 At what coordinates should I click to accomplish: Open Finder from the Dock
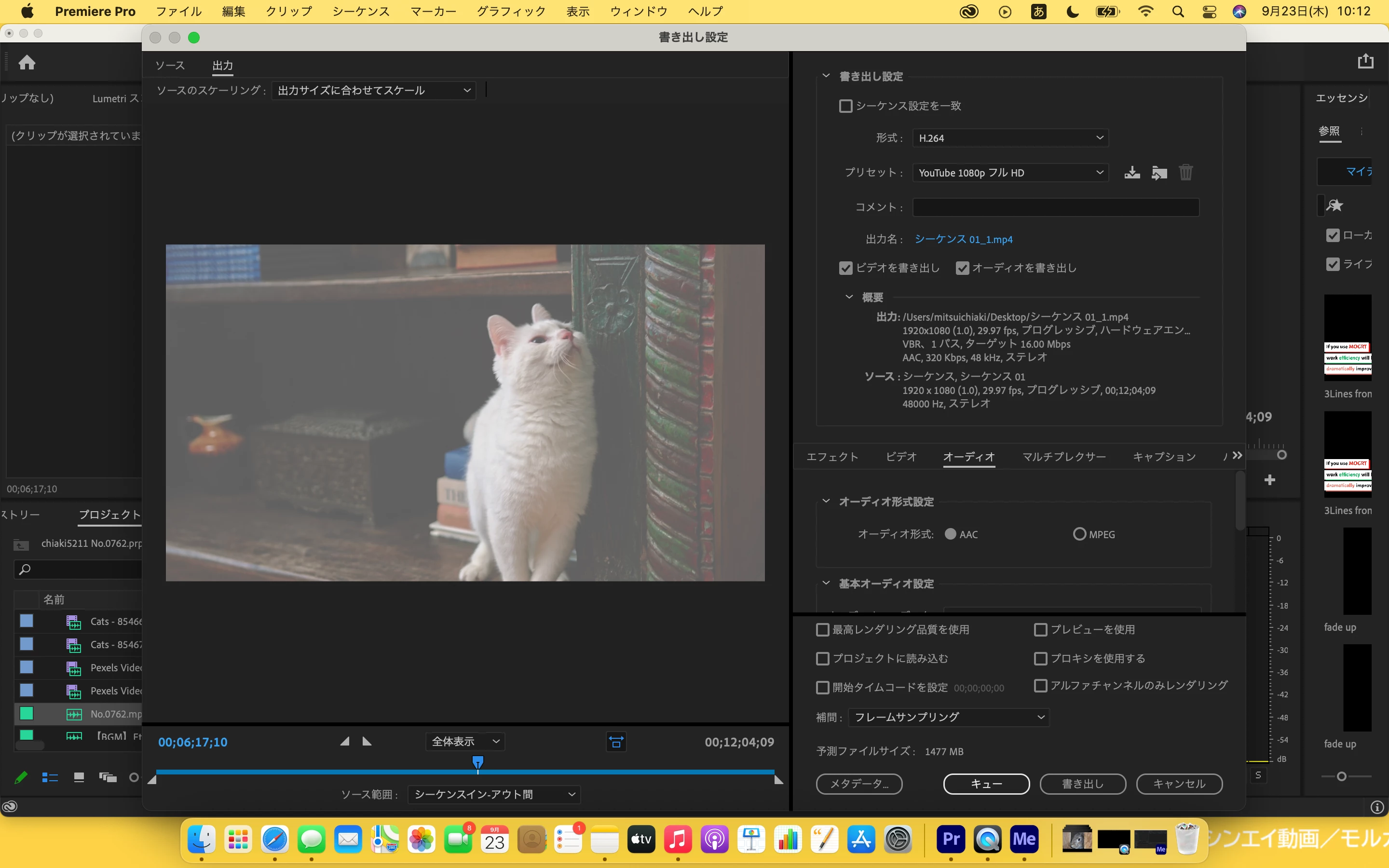pyautogui.click(x=202, y=839)
